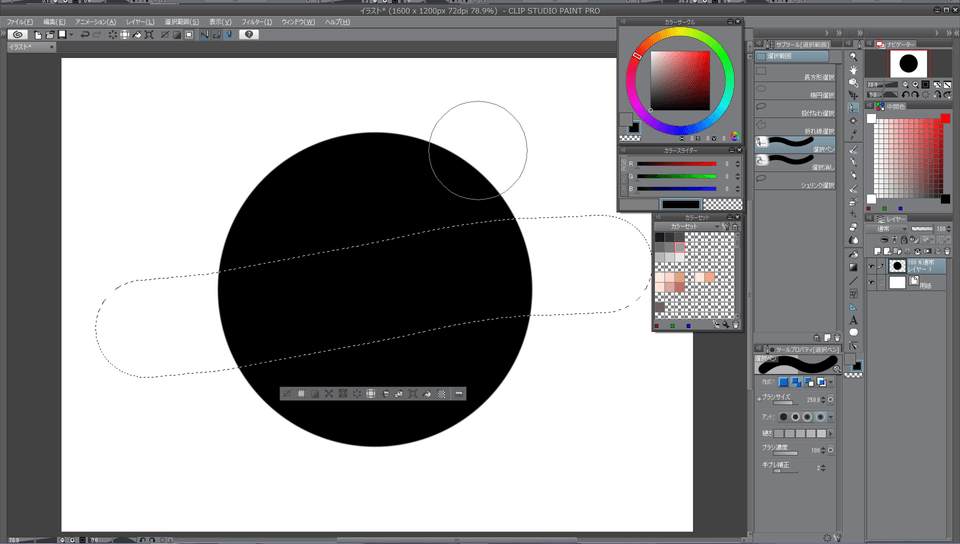960x544 pixels.
Task: Choose the 選択消し sub tool
Action: click(795, 160)
